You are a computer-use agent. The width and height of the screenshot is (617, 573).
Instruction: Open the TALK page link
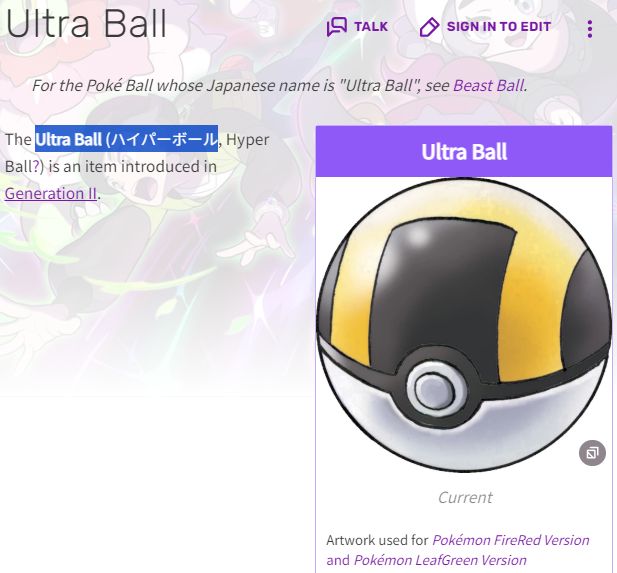[x=371, y=27]
